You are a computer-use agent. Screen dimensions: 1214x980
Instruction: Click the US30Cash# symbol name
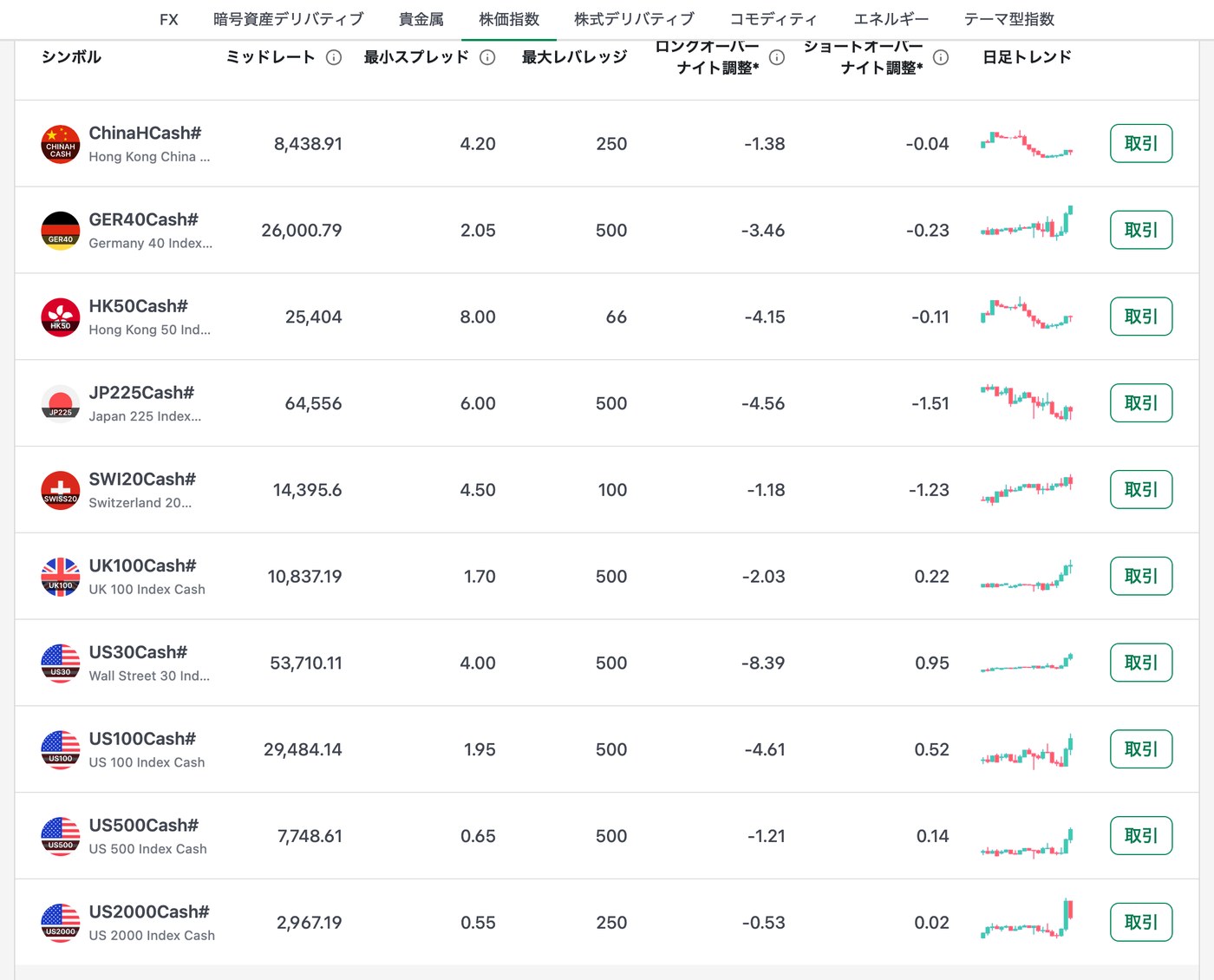point(138,652)
